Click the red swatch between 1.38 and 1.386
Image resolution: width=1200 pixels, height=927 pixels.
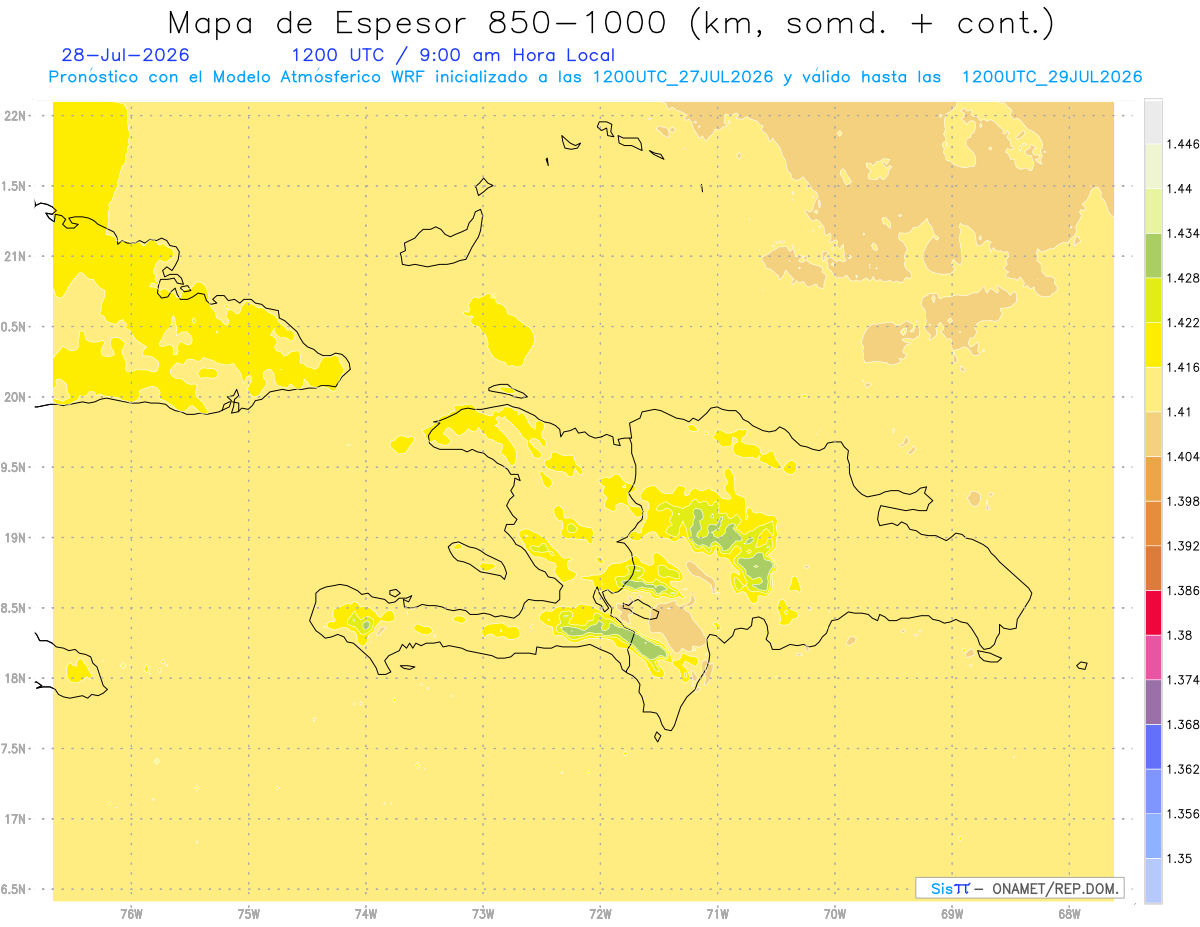1153,613
